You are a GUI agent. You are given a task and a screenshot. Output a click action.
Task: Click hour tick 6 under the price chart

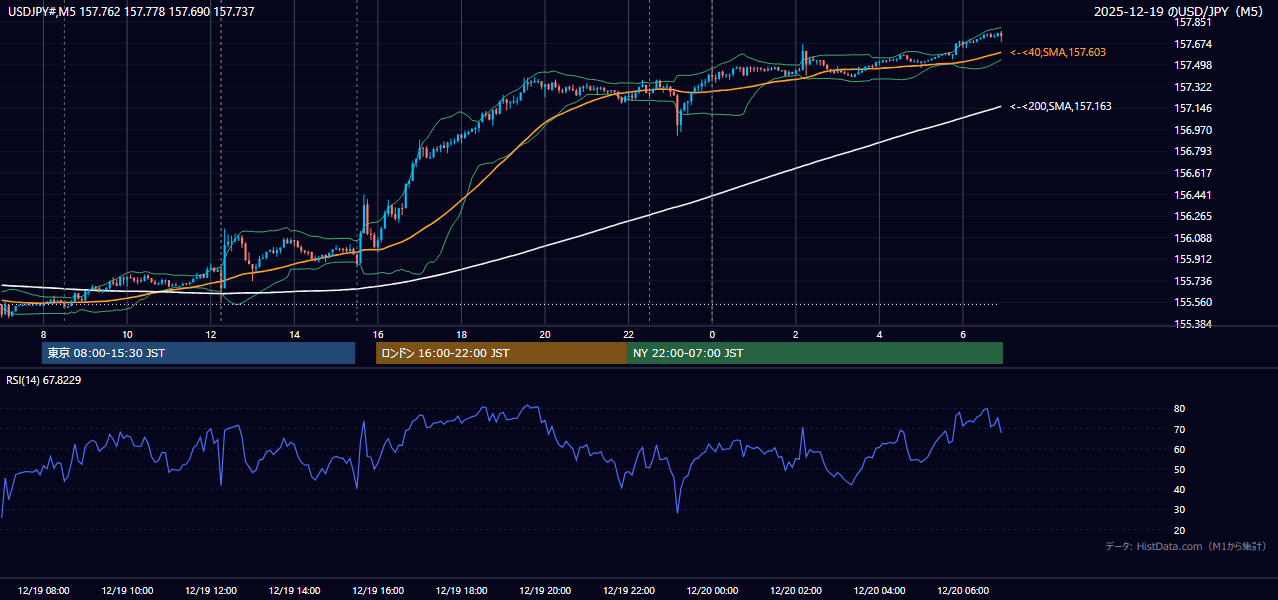963,334
